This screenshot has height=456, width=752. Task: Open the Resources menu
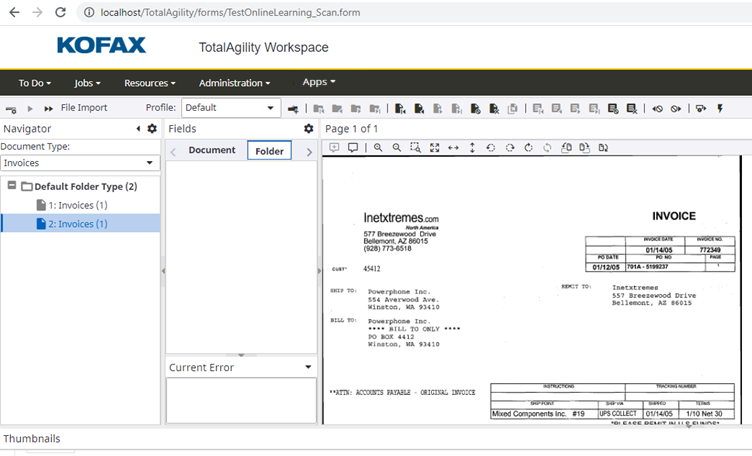(x=149, y=83)
